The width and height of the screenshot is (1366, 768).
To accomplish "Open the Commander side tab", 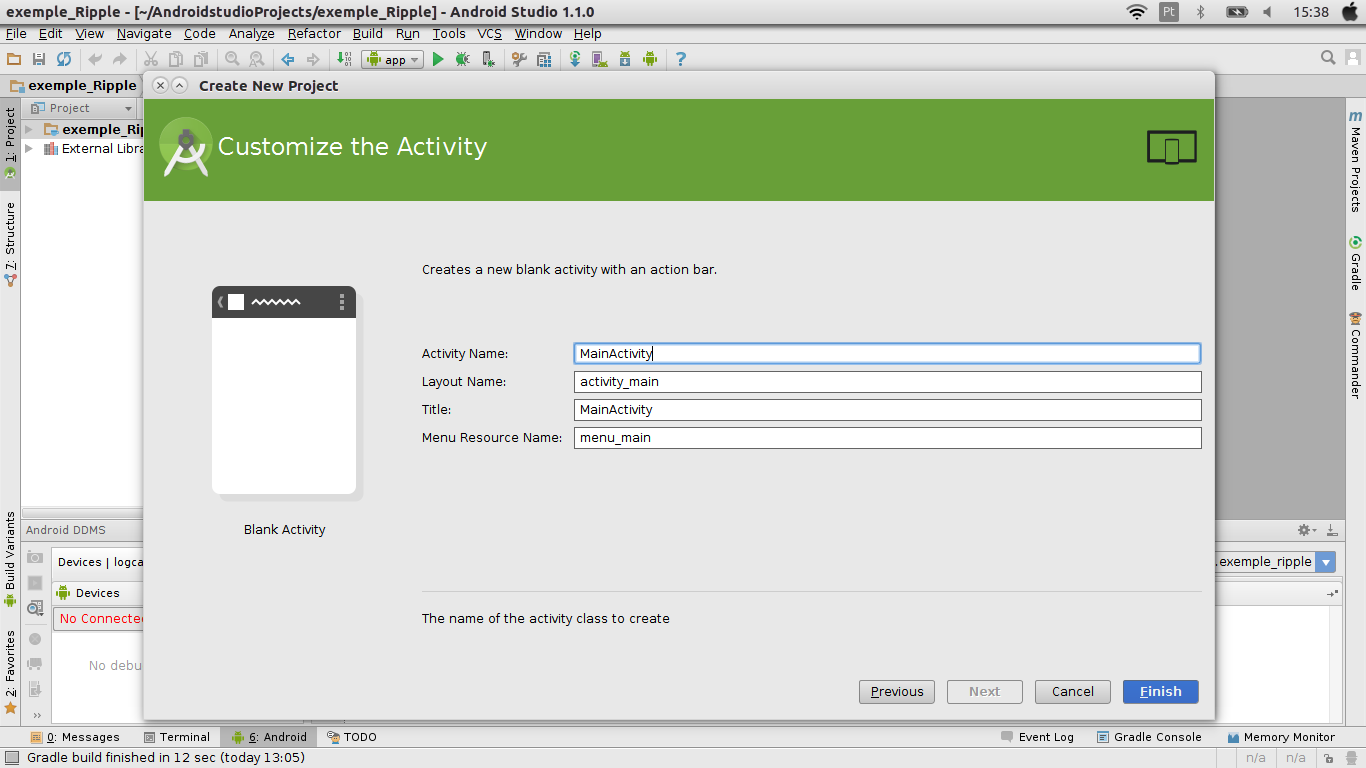I will (x=1356, y=355).
